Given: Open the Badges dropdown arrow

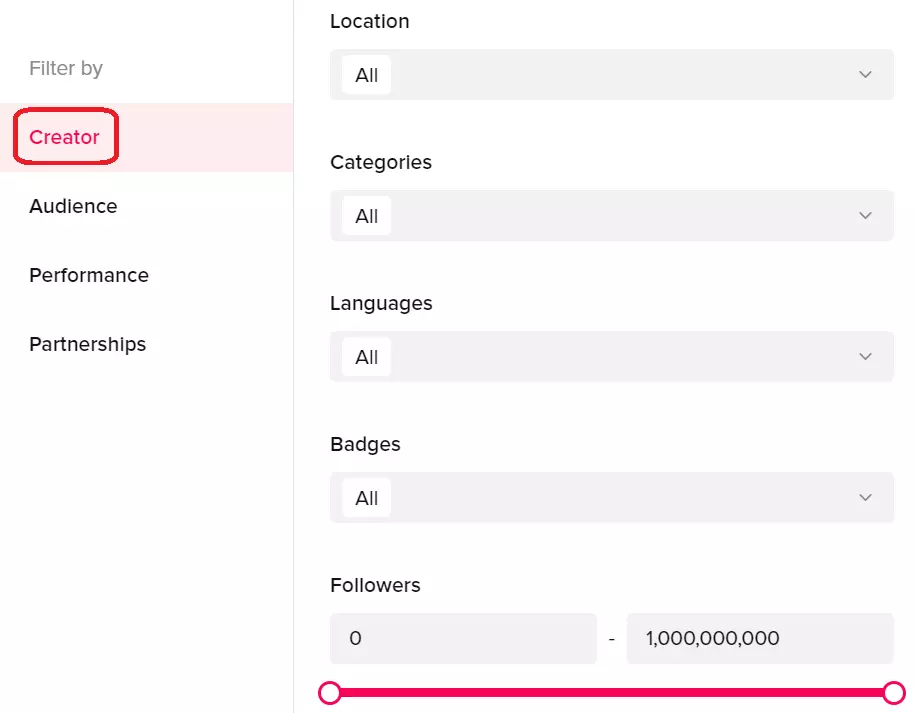Looking at the screenshot, I should click(x=865, y=498).
